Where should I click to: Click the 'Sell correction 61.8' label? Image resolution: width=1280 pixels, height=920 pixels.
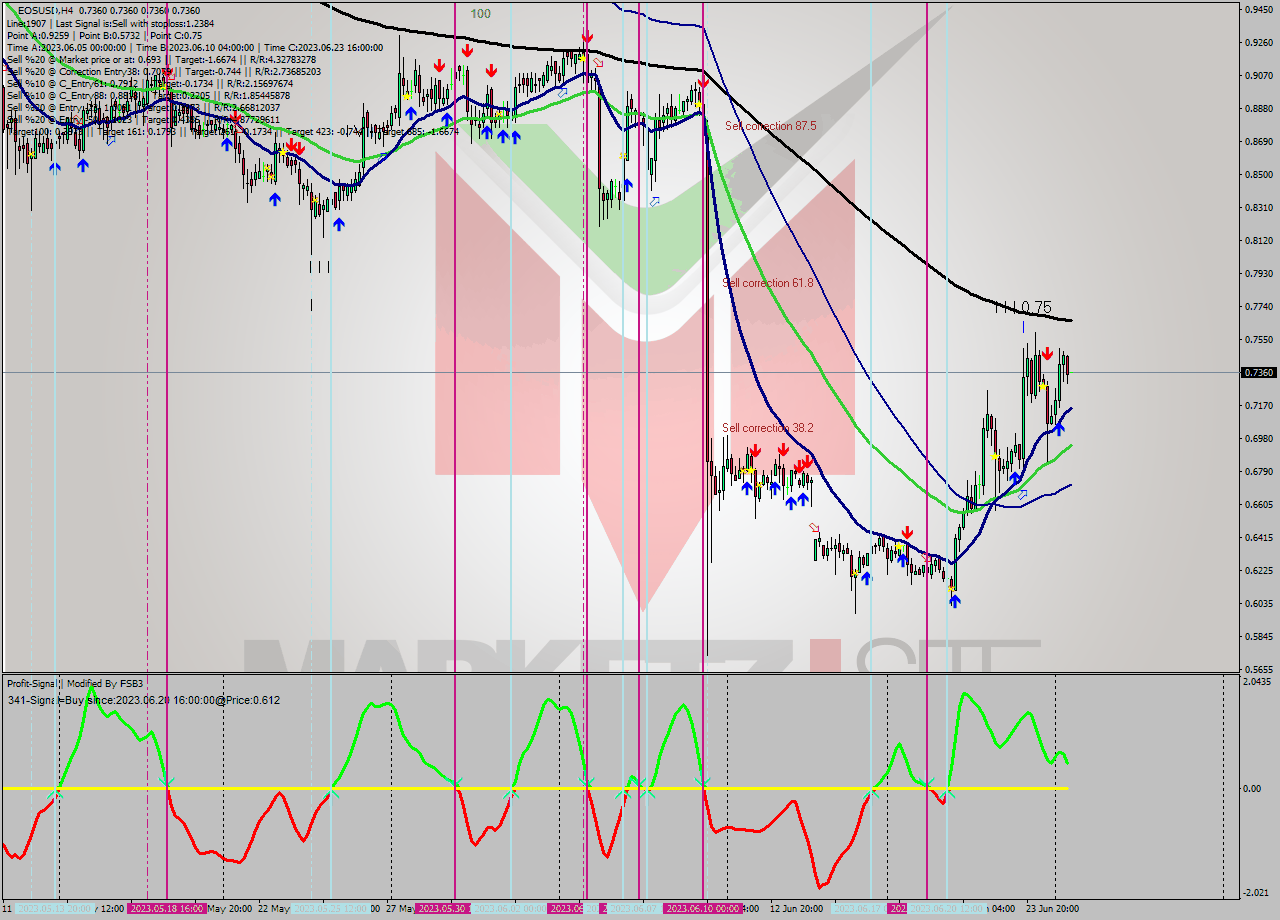(768, 283)
